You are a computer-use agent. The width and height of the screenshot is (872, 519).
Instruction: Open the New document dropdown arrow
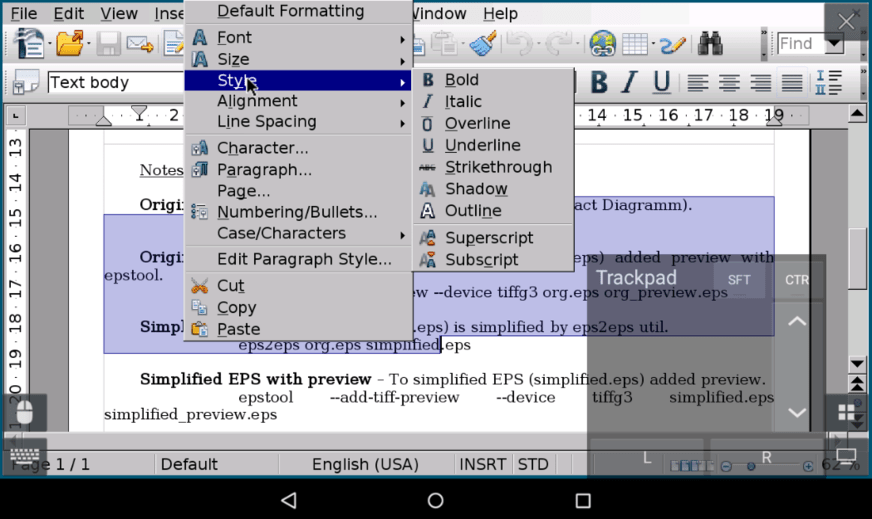pos(49,43)
